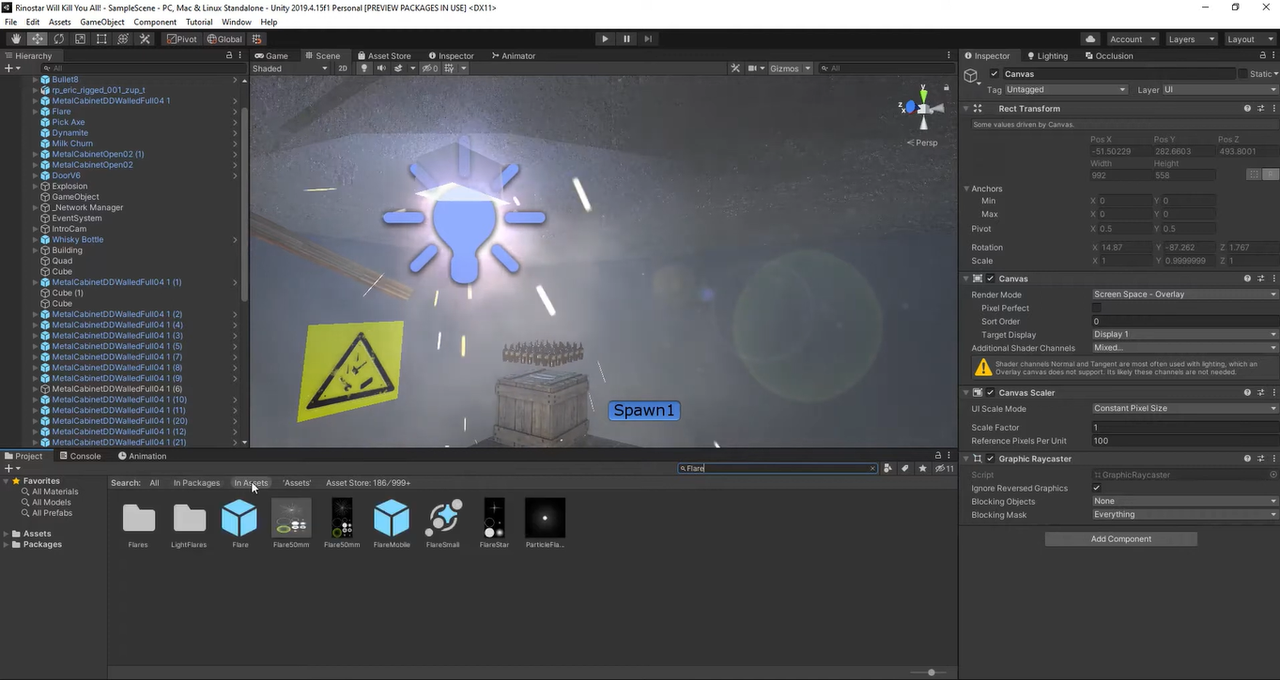Select the Move tool
Screen dimensions: 1280x680
pos(37,39)
